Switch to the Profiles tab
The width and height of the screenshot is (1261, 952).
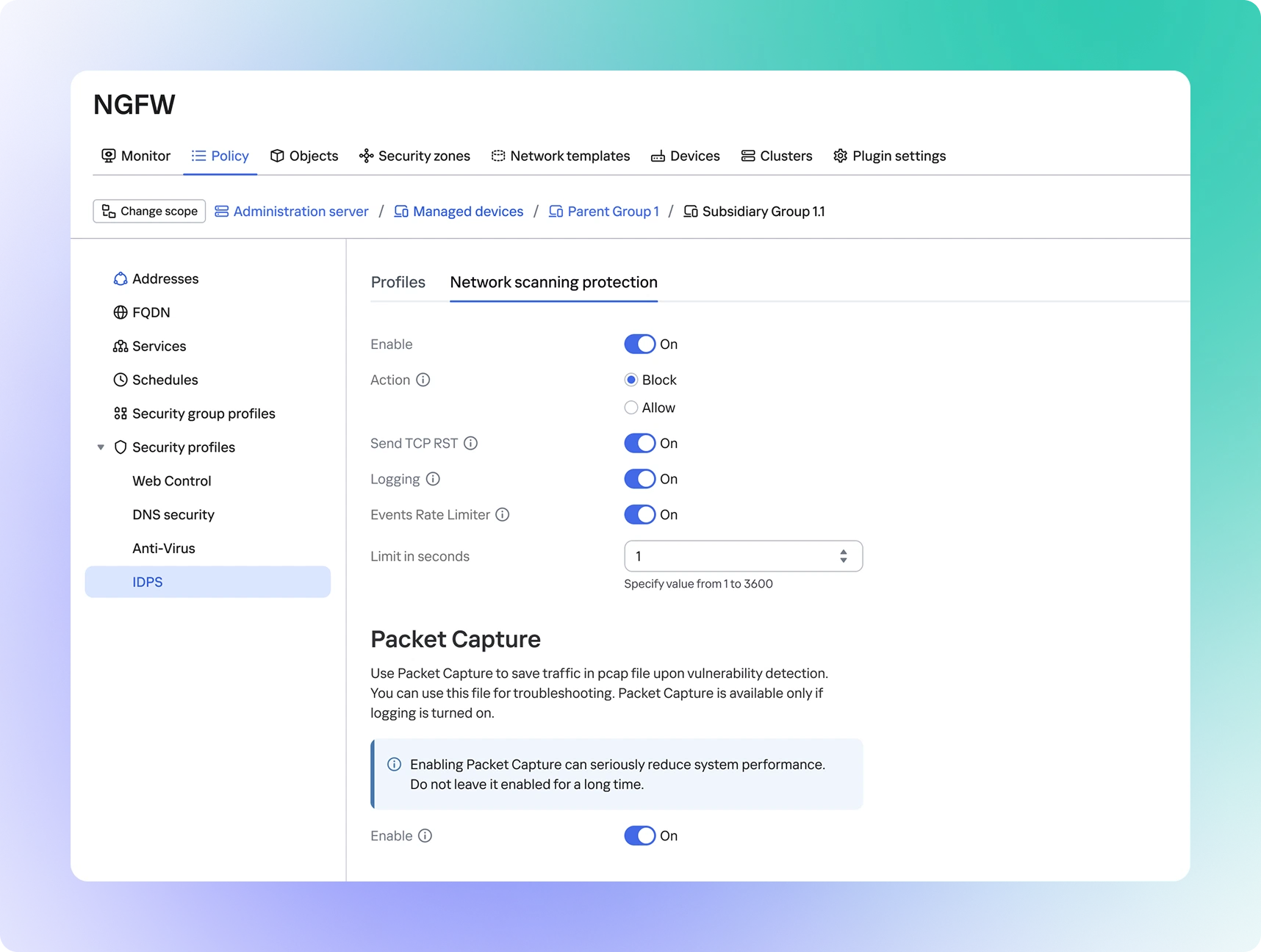click(x=398, y=282)
